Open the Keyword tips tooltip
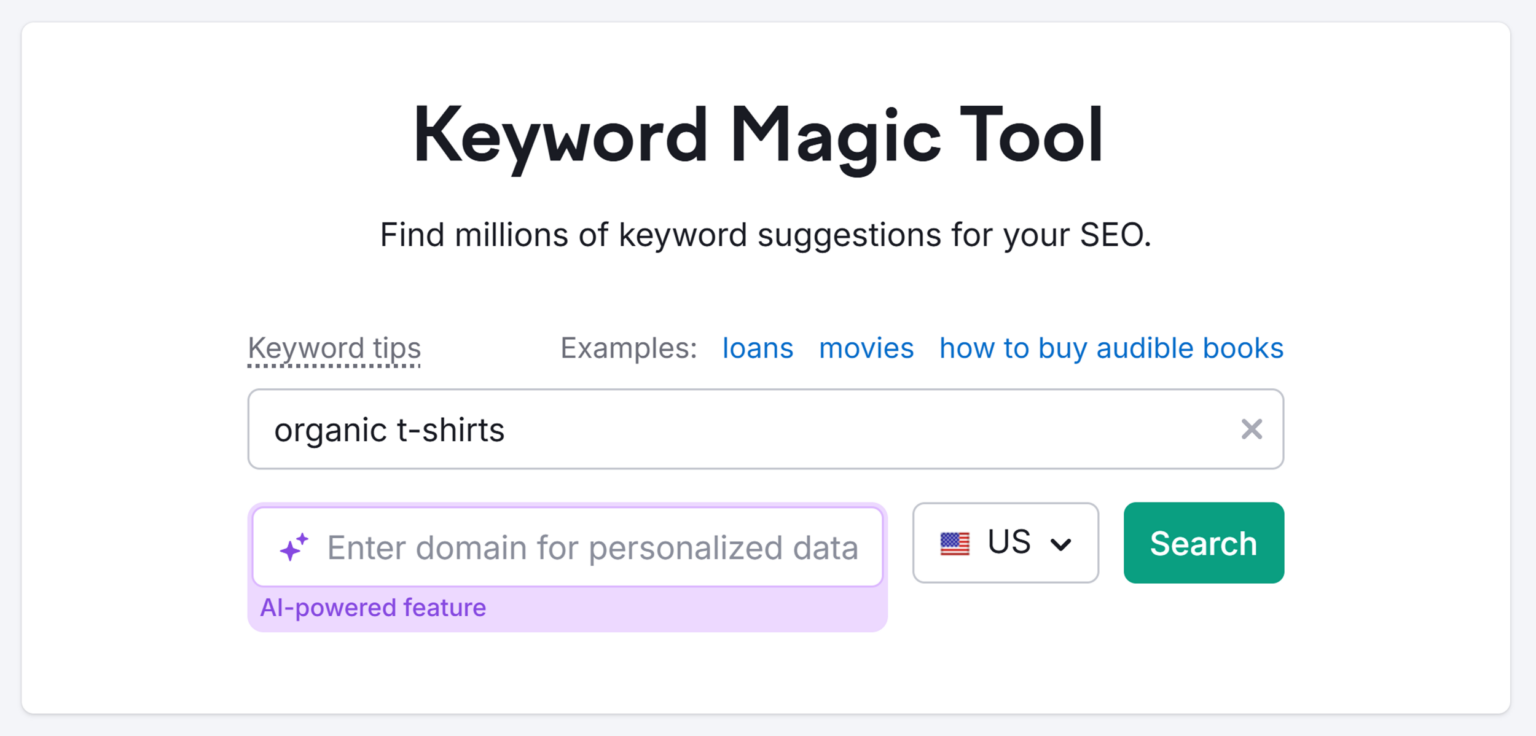The width and height of the screenshot is (1536, 736). (x=334, y=348)
